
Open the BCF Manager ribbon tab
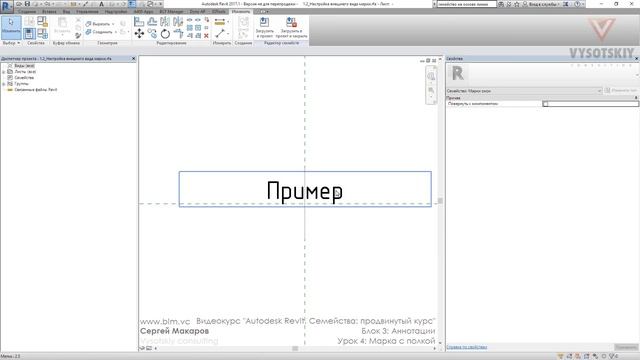pyautogui.click(x=171, y=11)
